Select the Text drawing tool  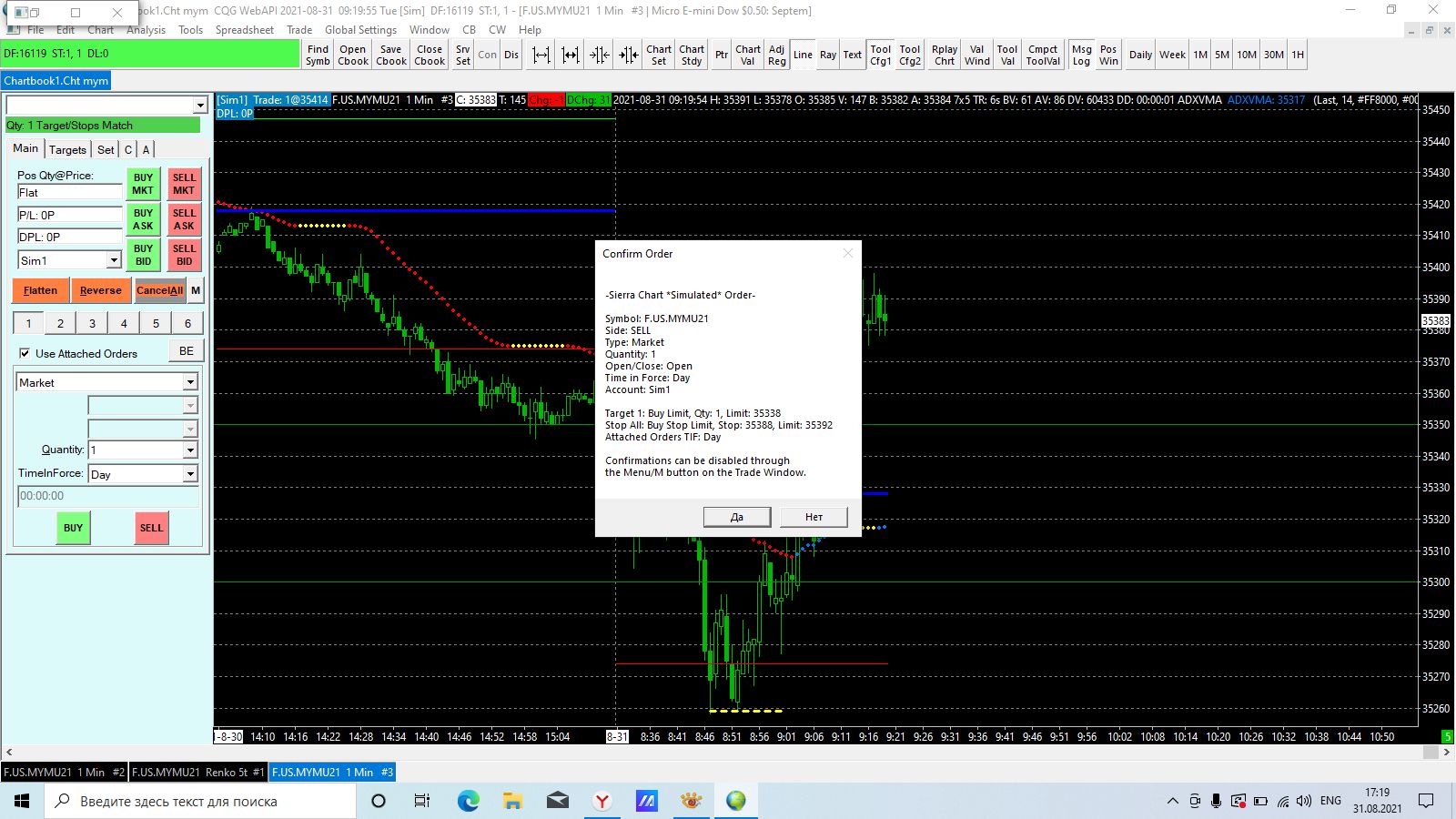pos(852,56)
